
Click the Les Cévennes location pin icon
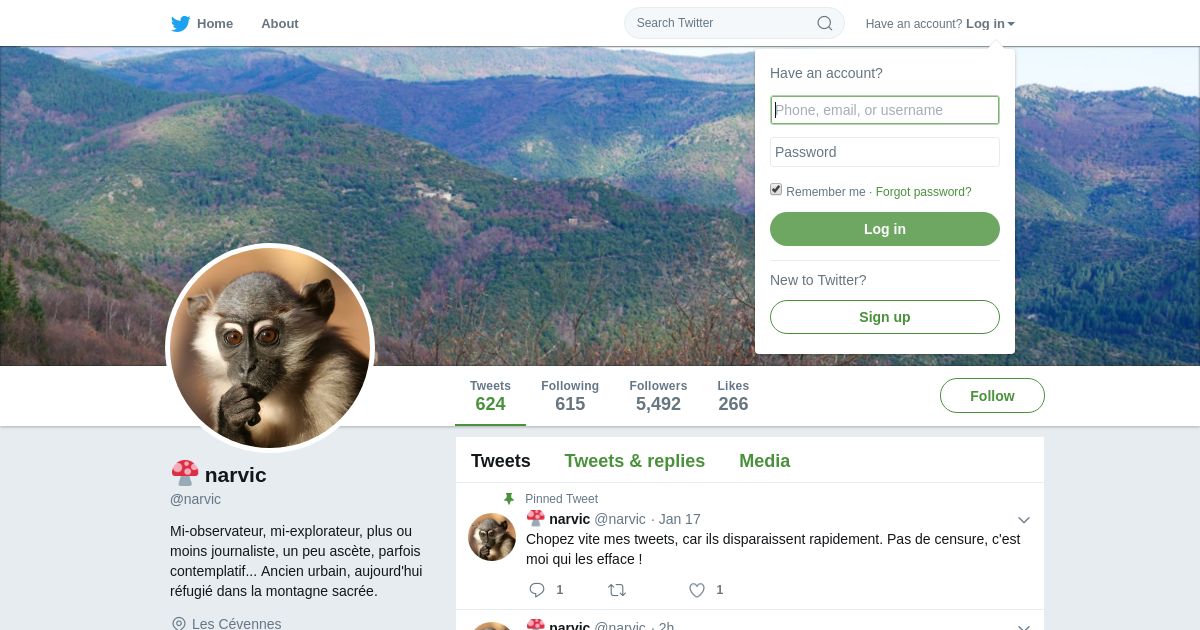[179, 624]
